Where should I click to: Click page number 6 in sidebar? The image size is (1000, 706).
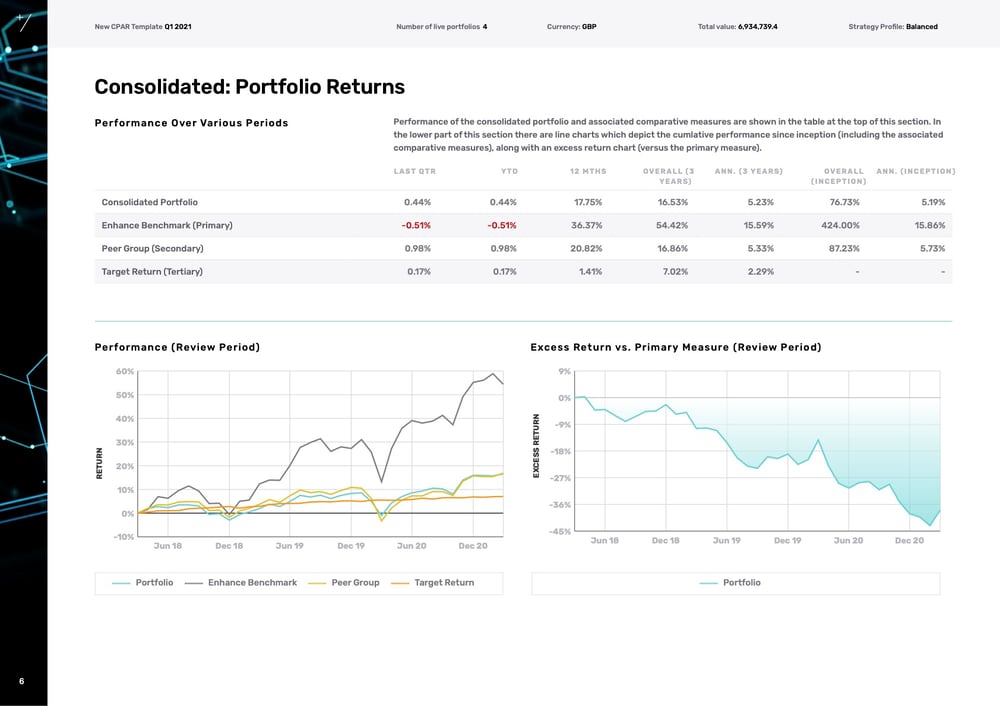pyautogui.click(x=22, y=681)
